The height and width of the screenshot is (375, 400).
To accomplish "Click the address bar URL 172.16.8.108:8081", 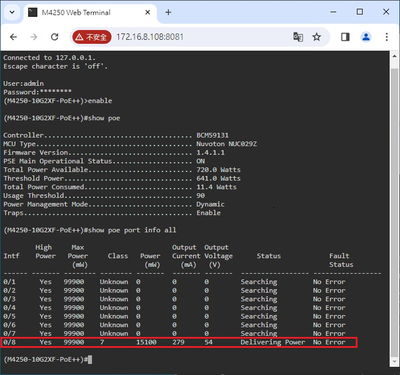I will [x=150, y=37].
